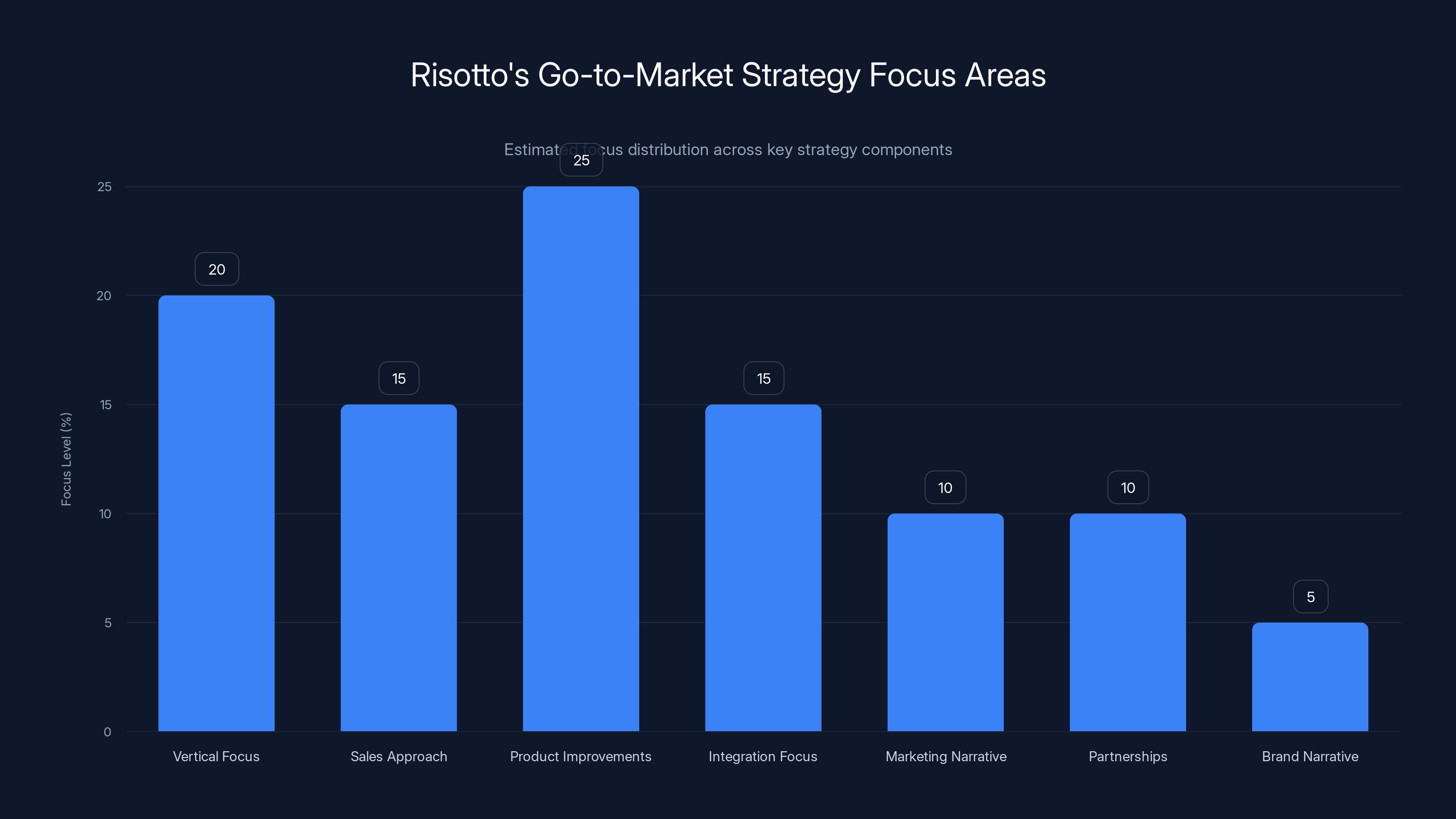Image resolution: width=1456 pixels, height=819 pixels.
Task: Click the 15 label above Sales Approach
Action: 399,378
